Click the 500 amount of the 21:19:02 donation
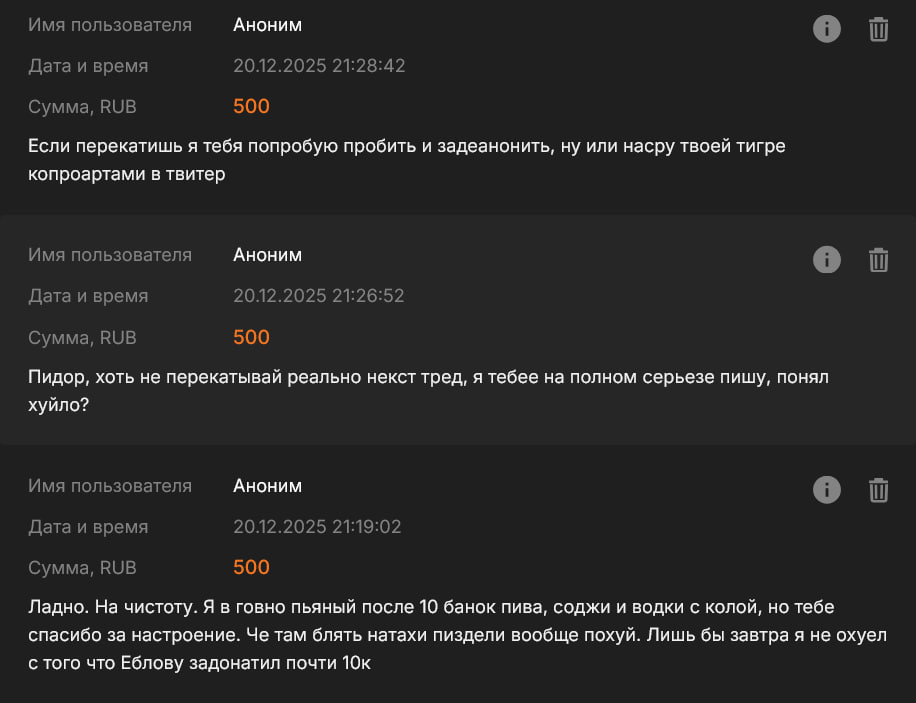 (251, 568)
